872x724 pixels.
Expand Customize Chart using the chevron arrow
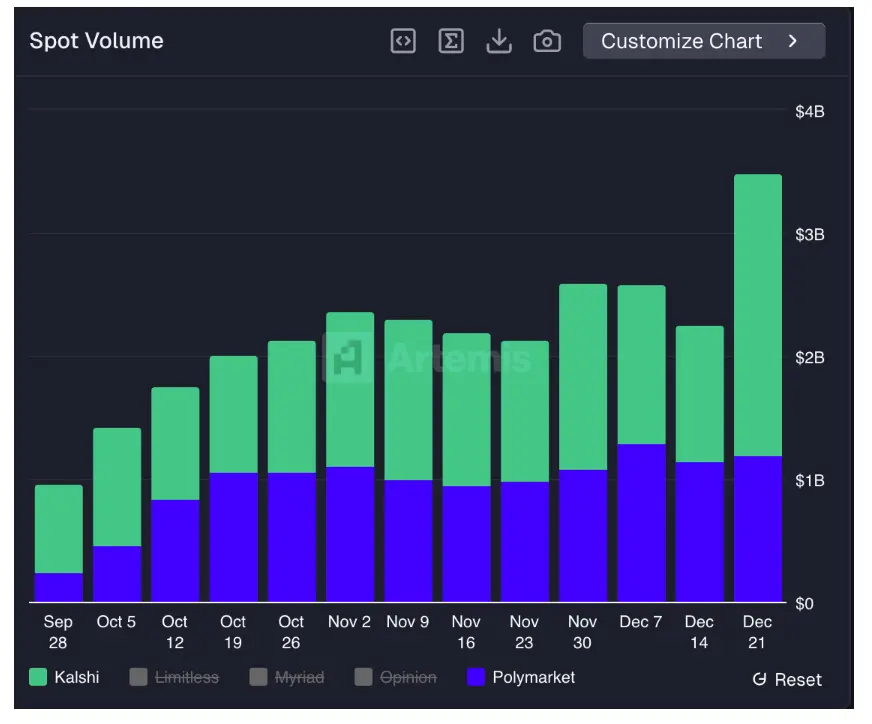(793, 41)
